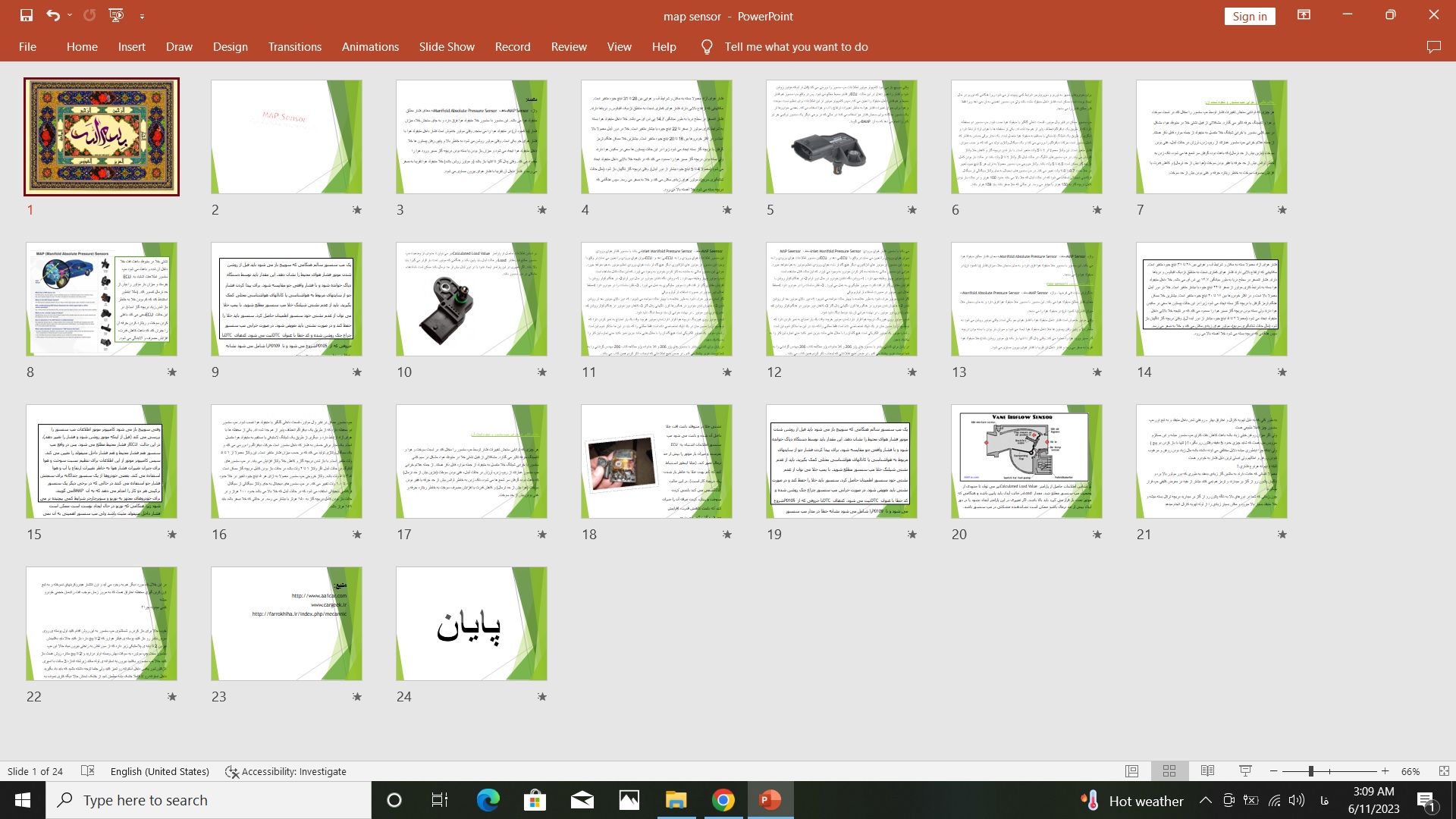
Task: Start slideshow from beginning icon in title bar
Action: [116, 15]
